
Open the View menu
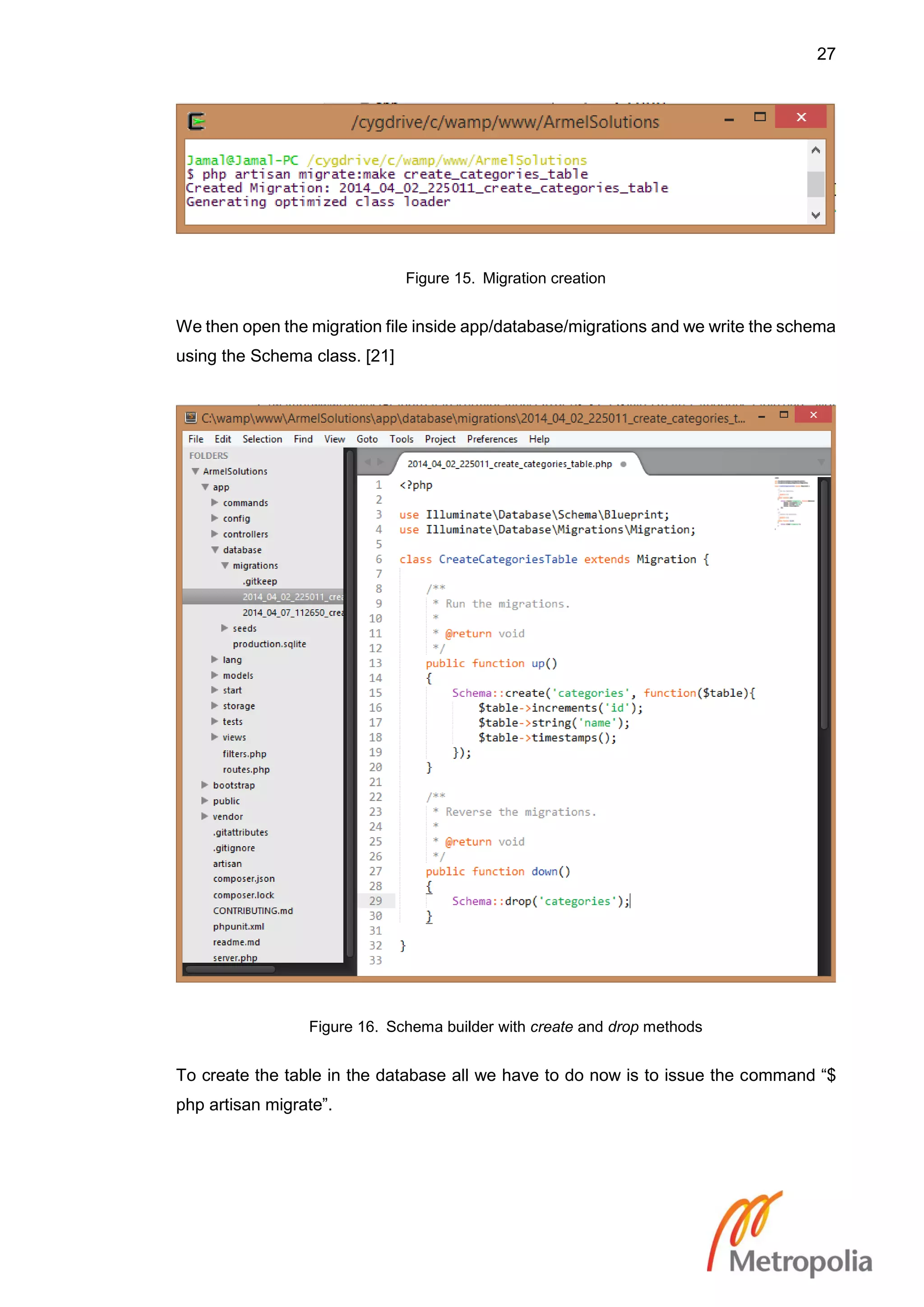point(335,439)
